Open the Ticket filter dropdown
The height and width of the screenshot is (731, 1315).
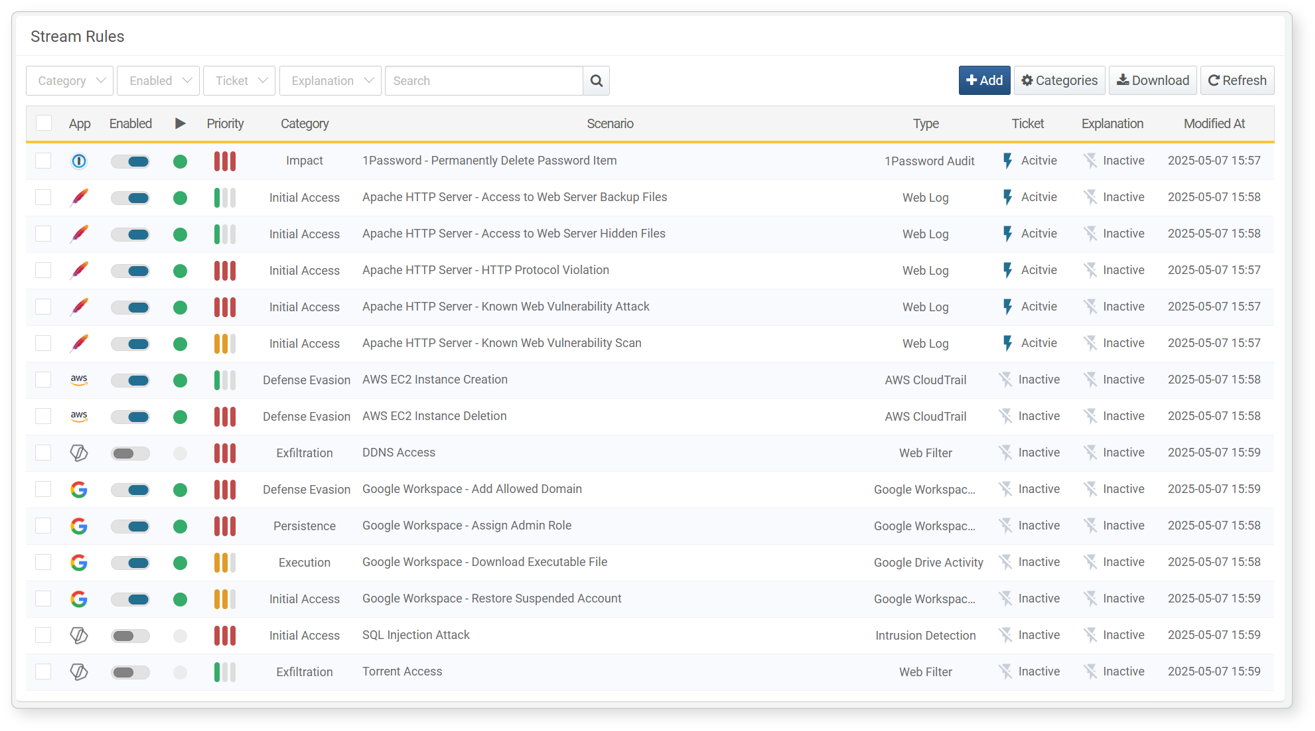click(x=239, y=81)
